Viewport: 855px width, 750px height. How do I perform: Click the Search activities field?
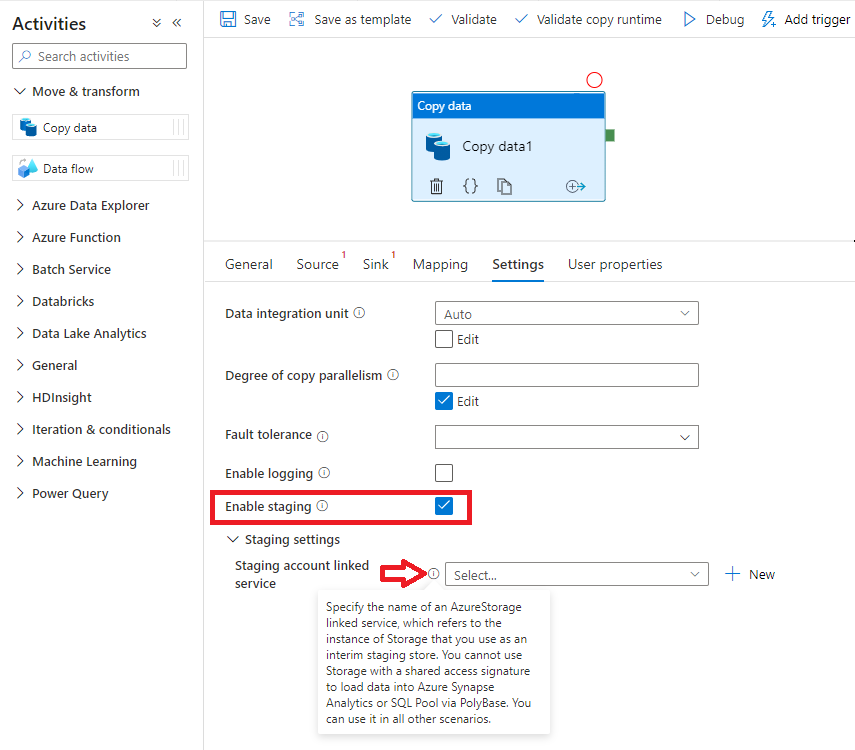[x=99, y=56]
